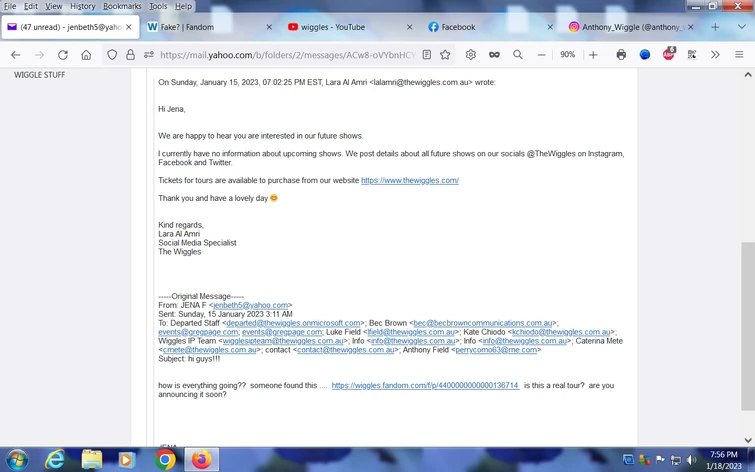
Task: Open the settings gear toolbar icon
Action: click(x=471, y=55)
